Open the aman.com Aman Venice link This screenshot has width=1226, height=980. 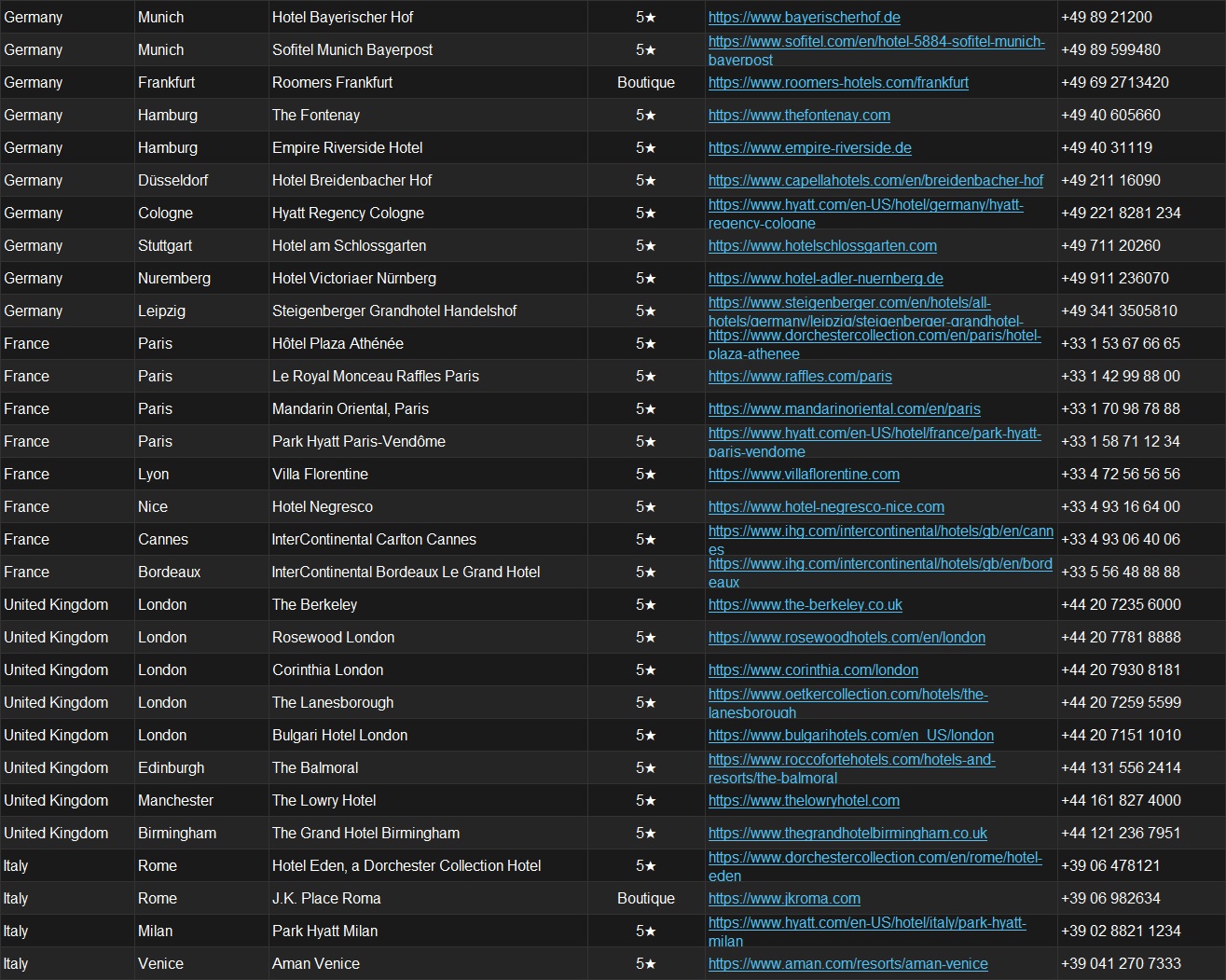coord(847,963)
